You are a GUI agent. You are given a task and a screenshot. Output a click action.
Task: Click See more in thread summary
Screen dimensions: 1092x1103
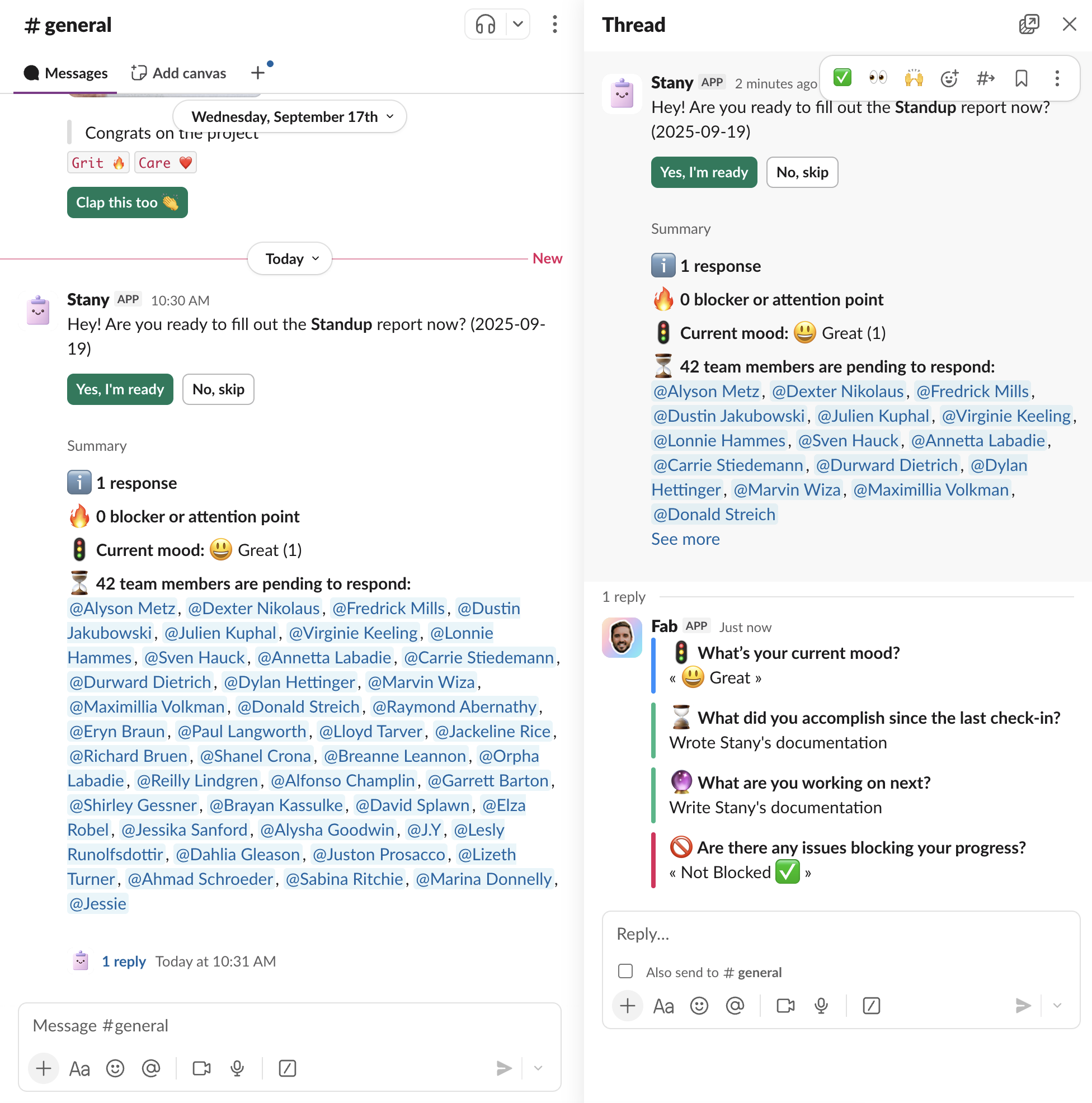pos(685,540)
